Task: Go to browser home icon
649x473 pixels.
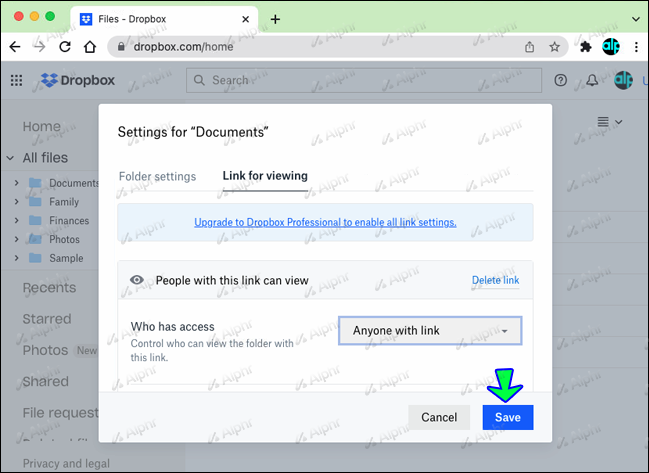Action: point(90,47)
